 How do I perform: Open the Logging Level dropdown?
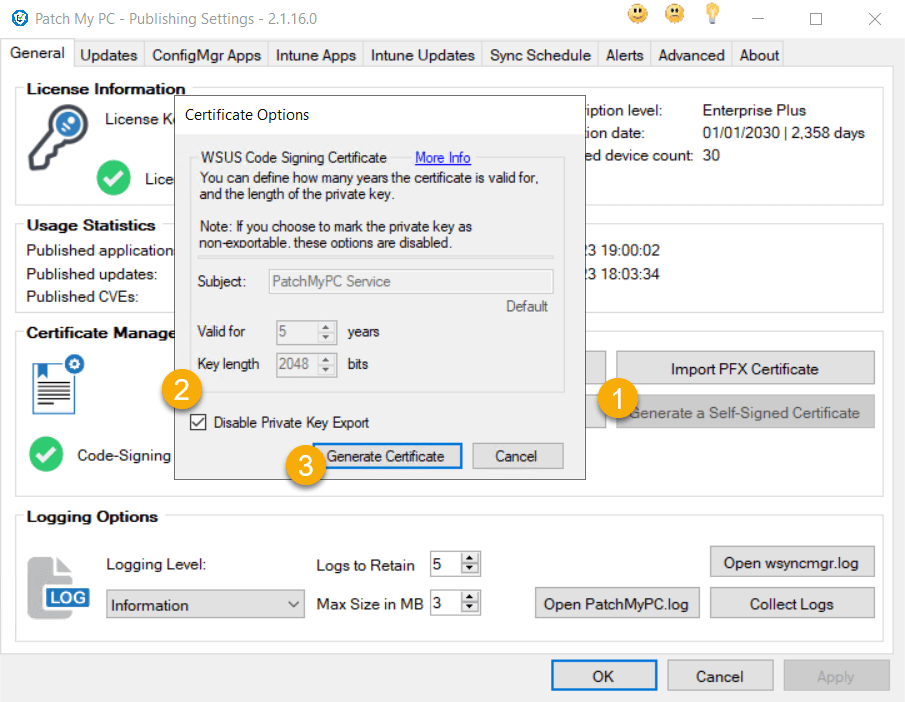tap(205, 604)
